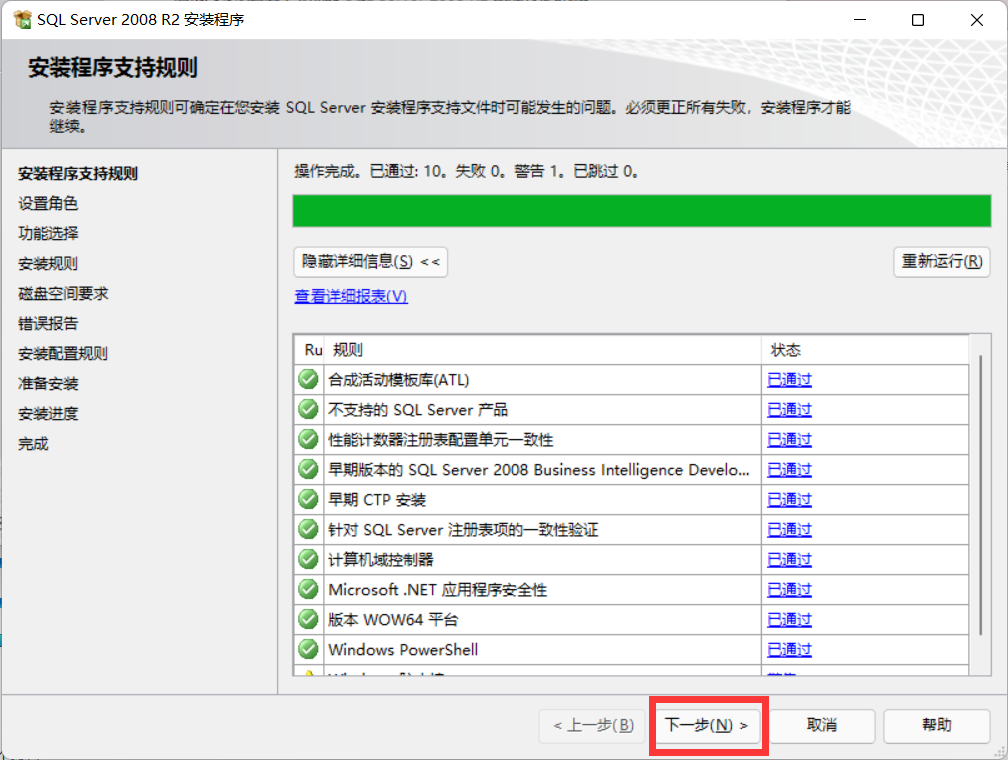The height and width of the screenshot is (760, 1008).
Task: Select 设置角色 step in the left sidebar
Action: tap(48, 203)
